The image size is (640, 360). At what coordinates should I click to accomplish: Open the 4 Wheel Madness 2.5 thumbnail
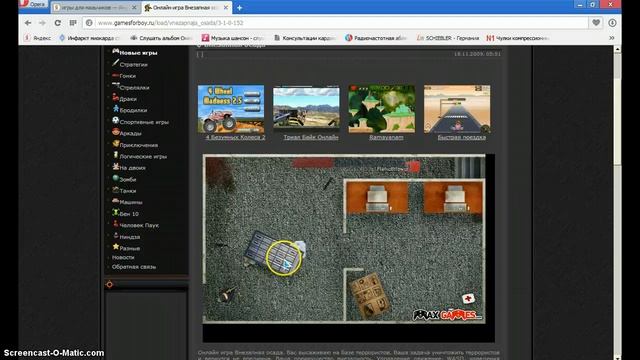point(231,109)
